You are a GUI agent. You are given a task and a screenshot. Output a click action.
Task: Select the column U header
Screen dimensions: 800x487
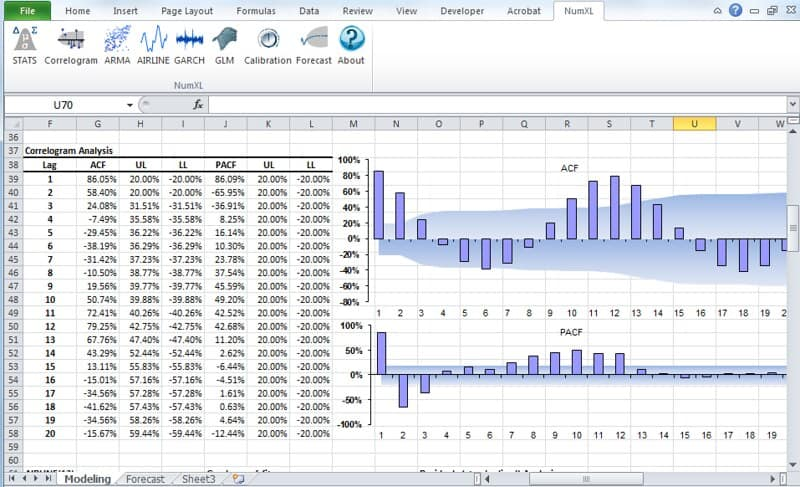[693, 124]
